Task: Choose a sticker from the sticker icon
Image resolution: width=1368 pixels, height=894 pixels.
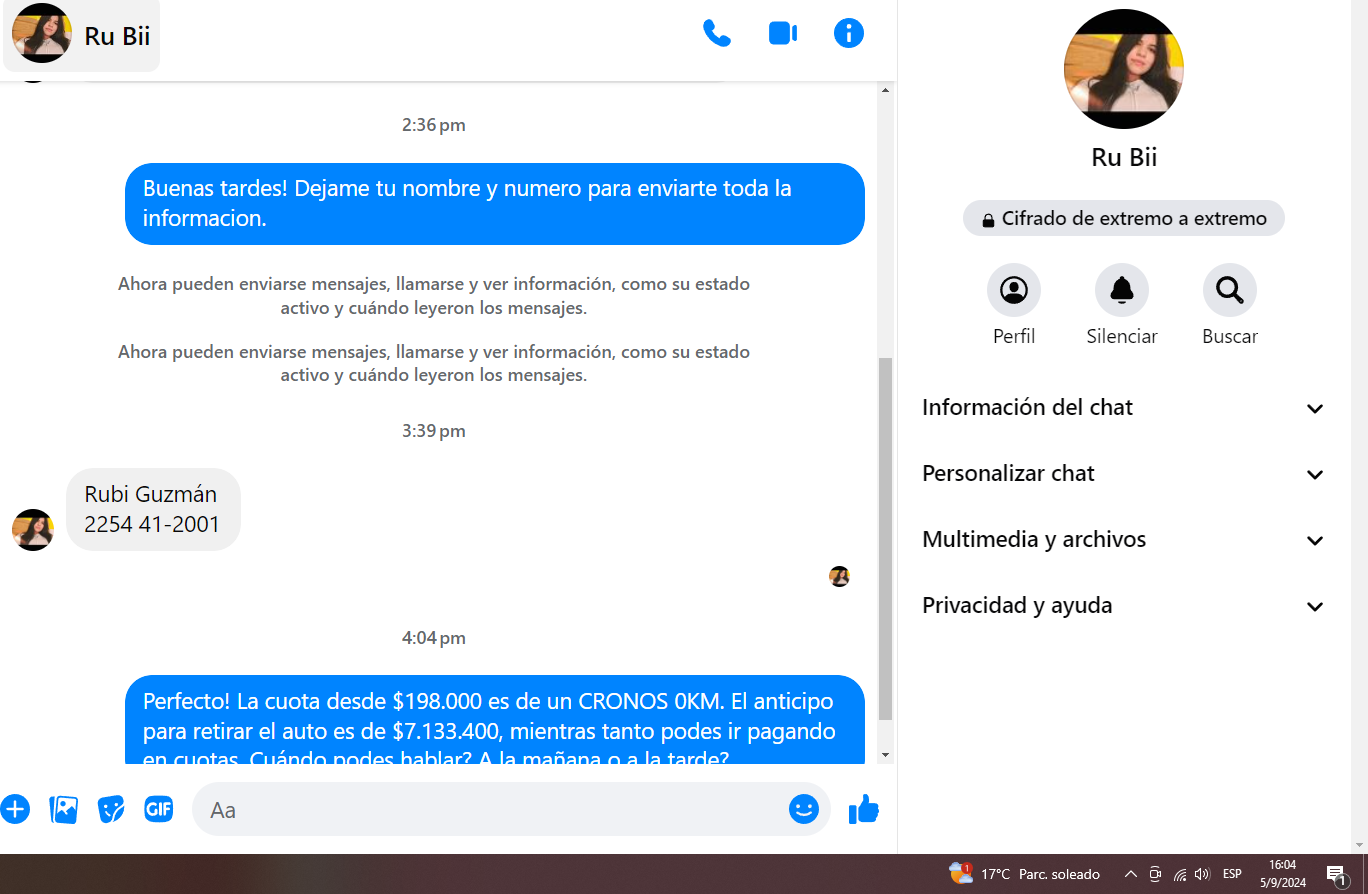Action: pos(111,809)
